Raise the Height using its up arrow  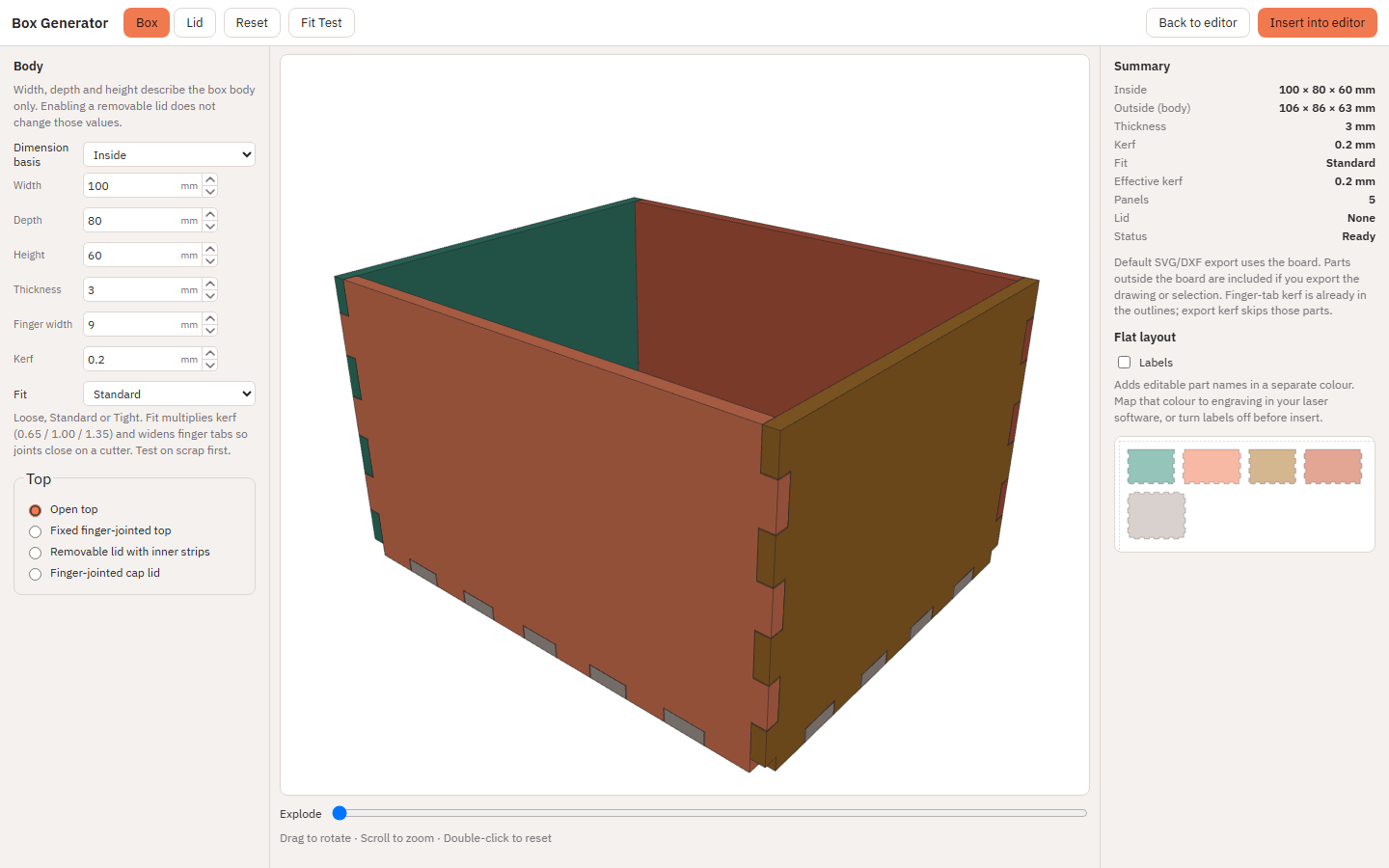point(210,249)
